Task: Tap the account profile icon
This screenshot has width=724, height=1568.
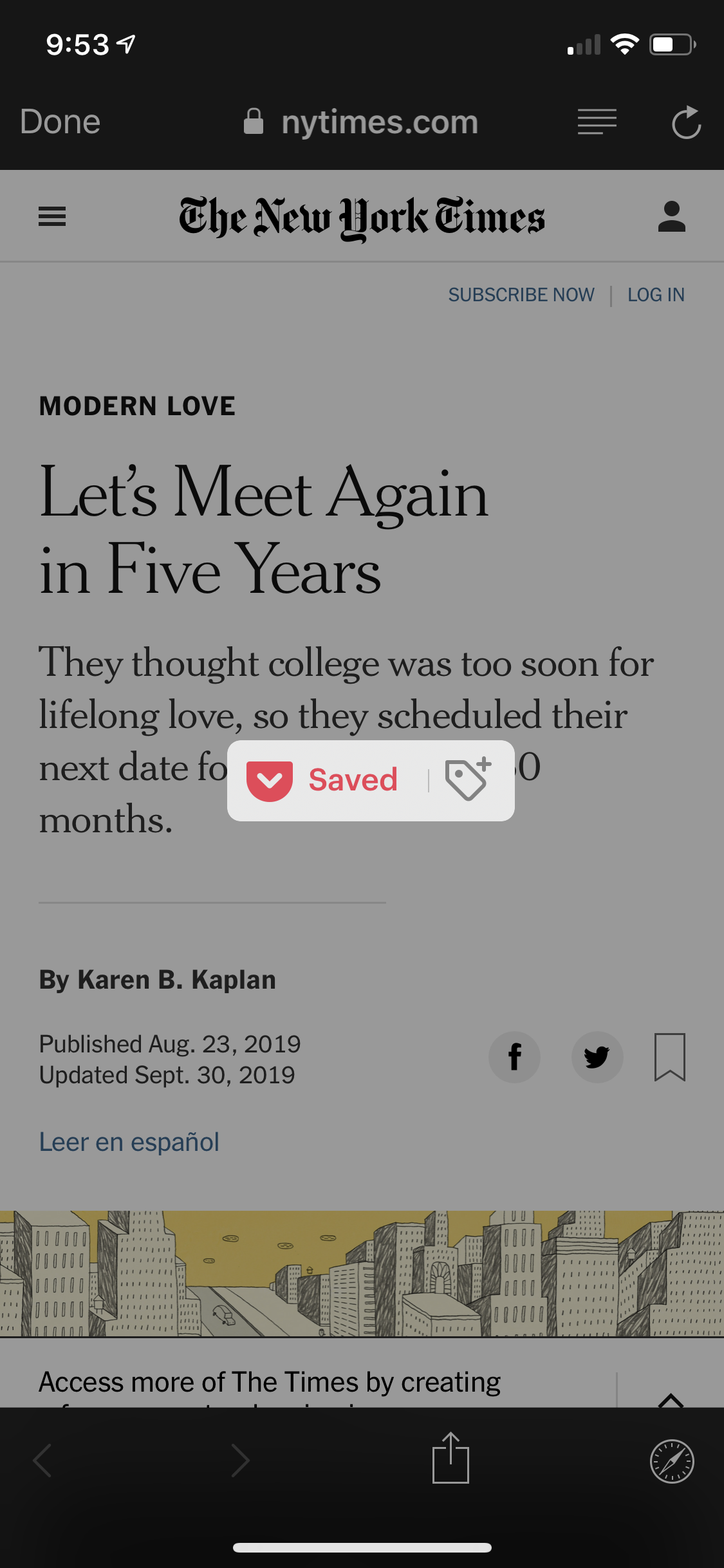Action: [x=671, y=217]
